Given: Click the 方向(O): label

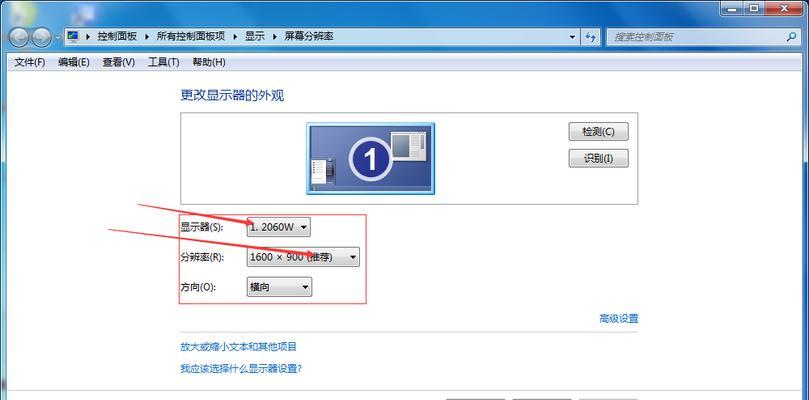Looking at the screenshot, I should pos(198,287).
